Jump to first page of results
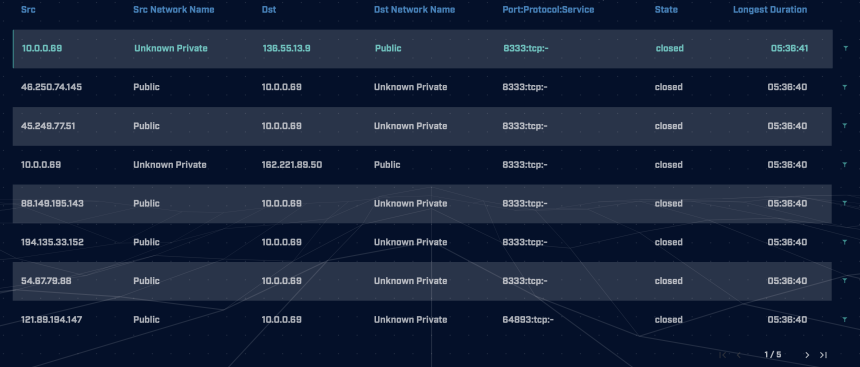This screenshot has height=367, width=860. (x=722, y=355)
